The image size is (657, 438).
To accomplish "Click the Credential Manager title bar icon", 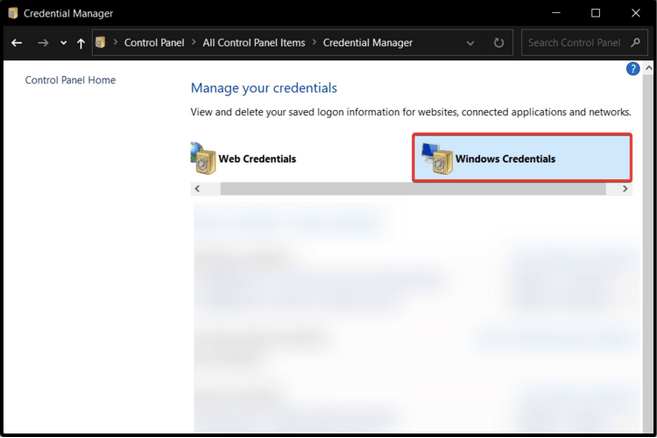I will [13, 13].
